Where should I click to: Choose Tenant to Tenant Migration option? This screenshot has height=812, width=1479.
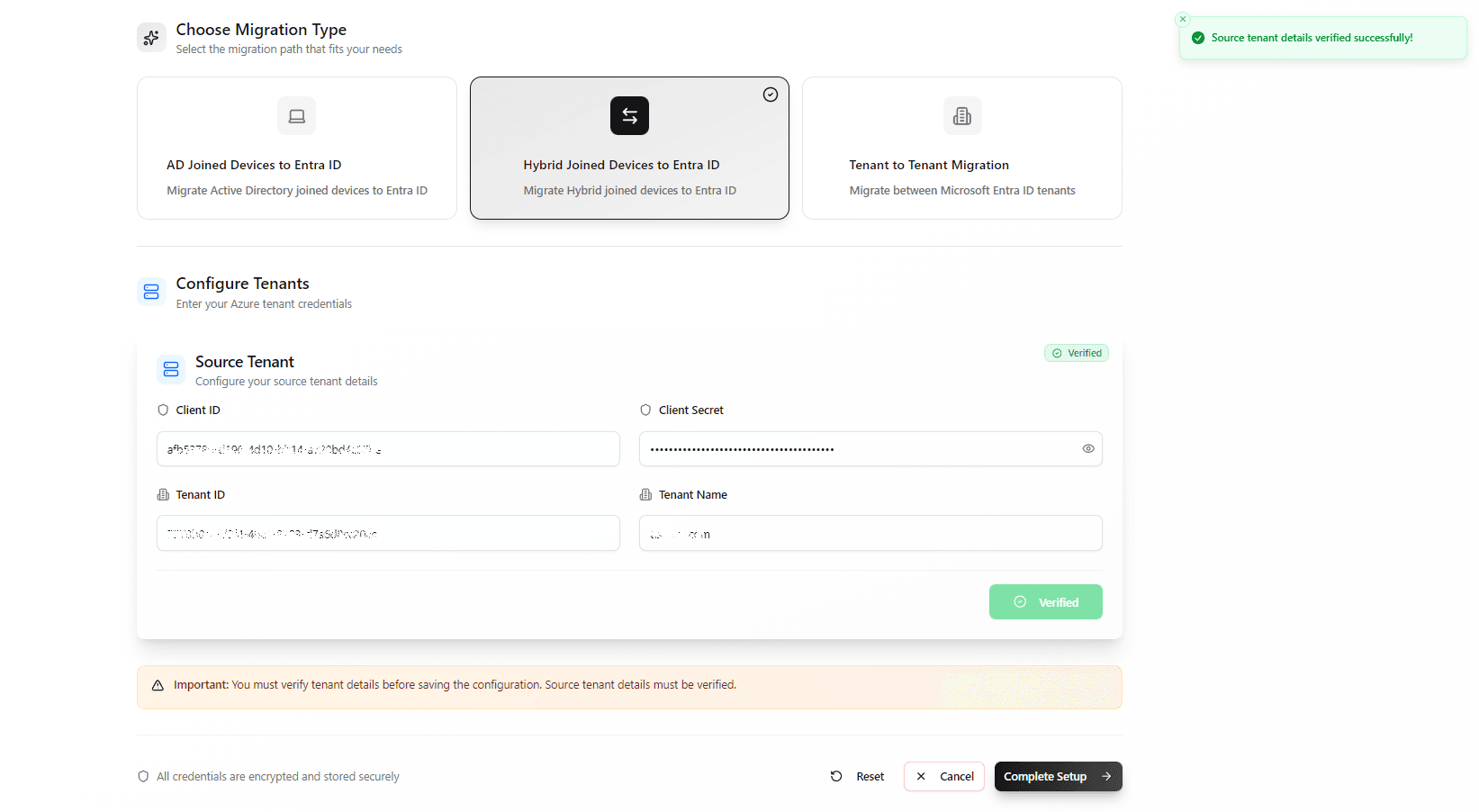point(961,148)
